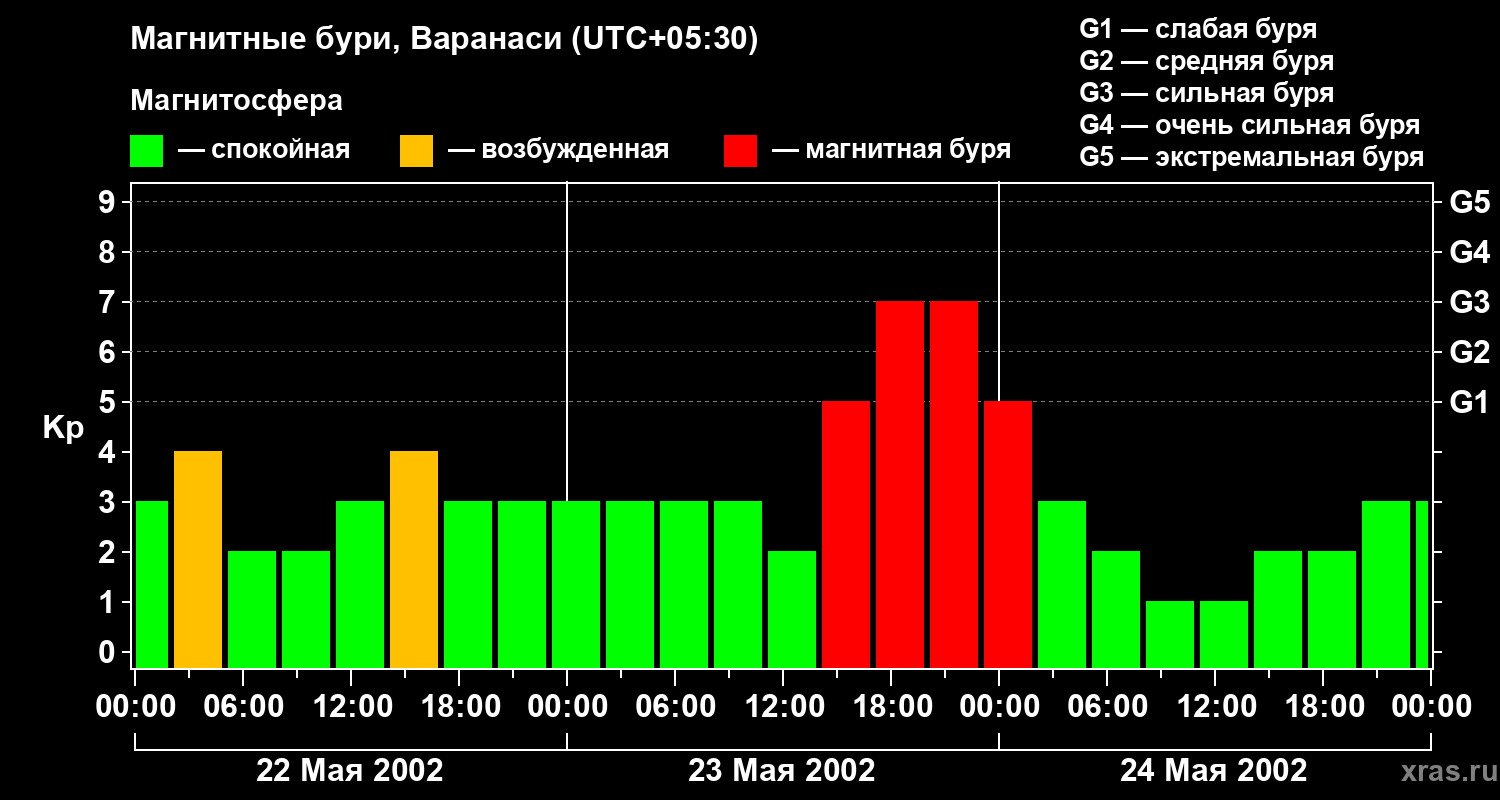Click the right-axis 'G3' tick label
Screen dimensions: 1500x800
point(1469,302)
